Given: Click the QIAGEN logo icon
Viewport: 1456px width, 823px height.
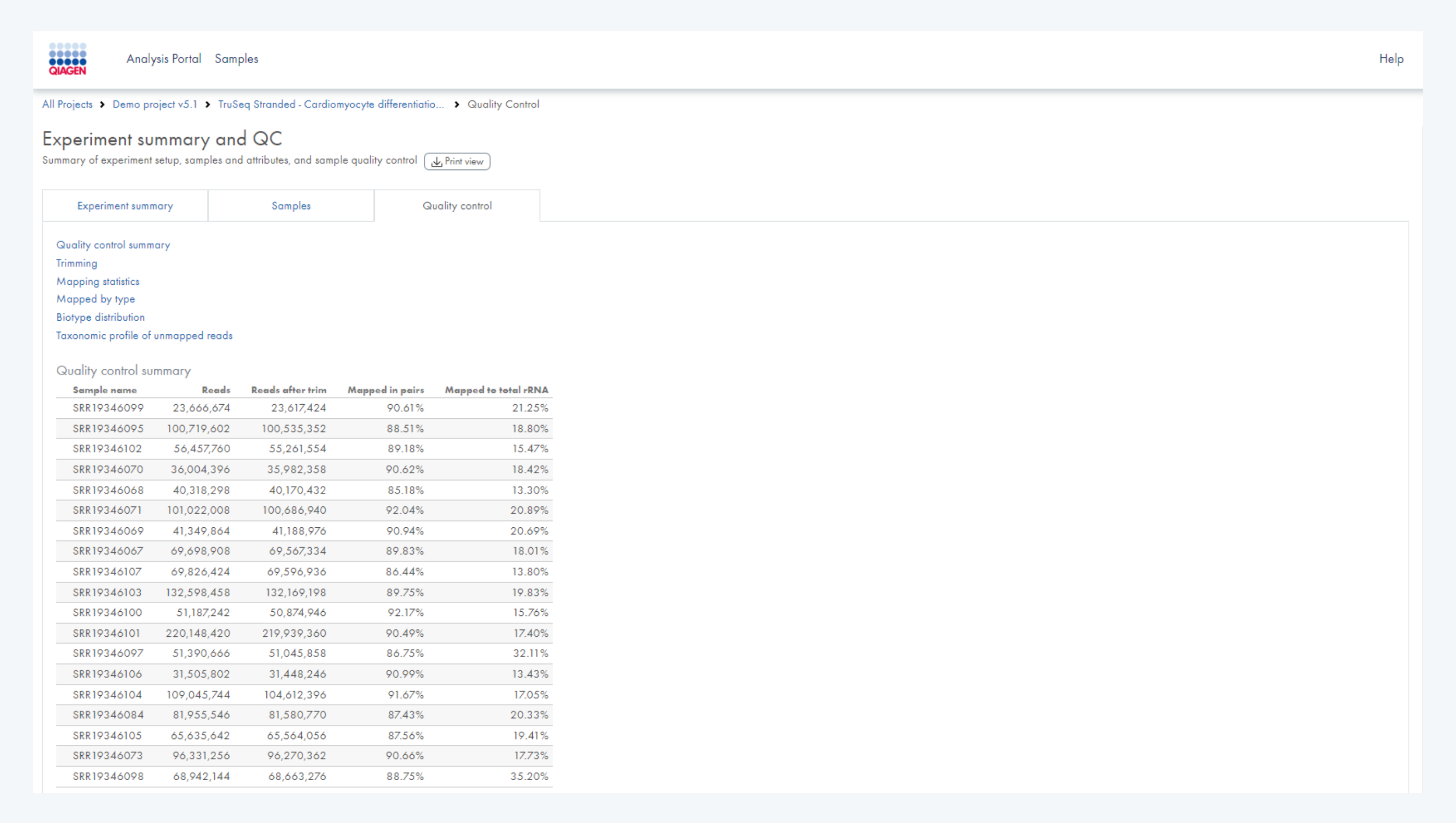Looking at the screenshot, I should tap(67, 59).
